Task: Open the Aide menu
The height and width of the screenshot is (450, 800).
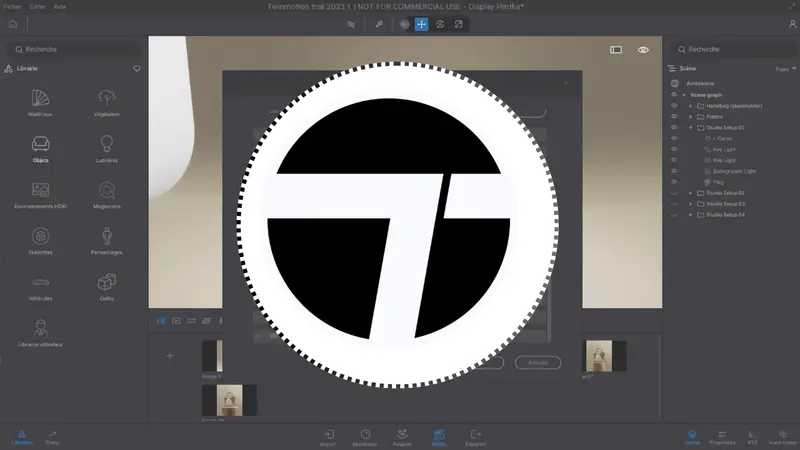Action: [60, 7]
